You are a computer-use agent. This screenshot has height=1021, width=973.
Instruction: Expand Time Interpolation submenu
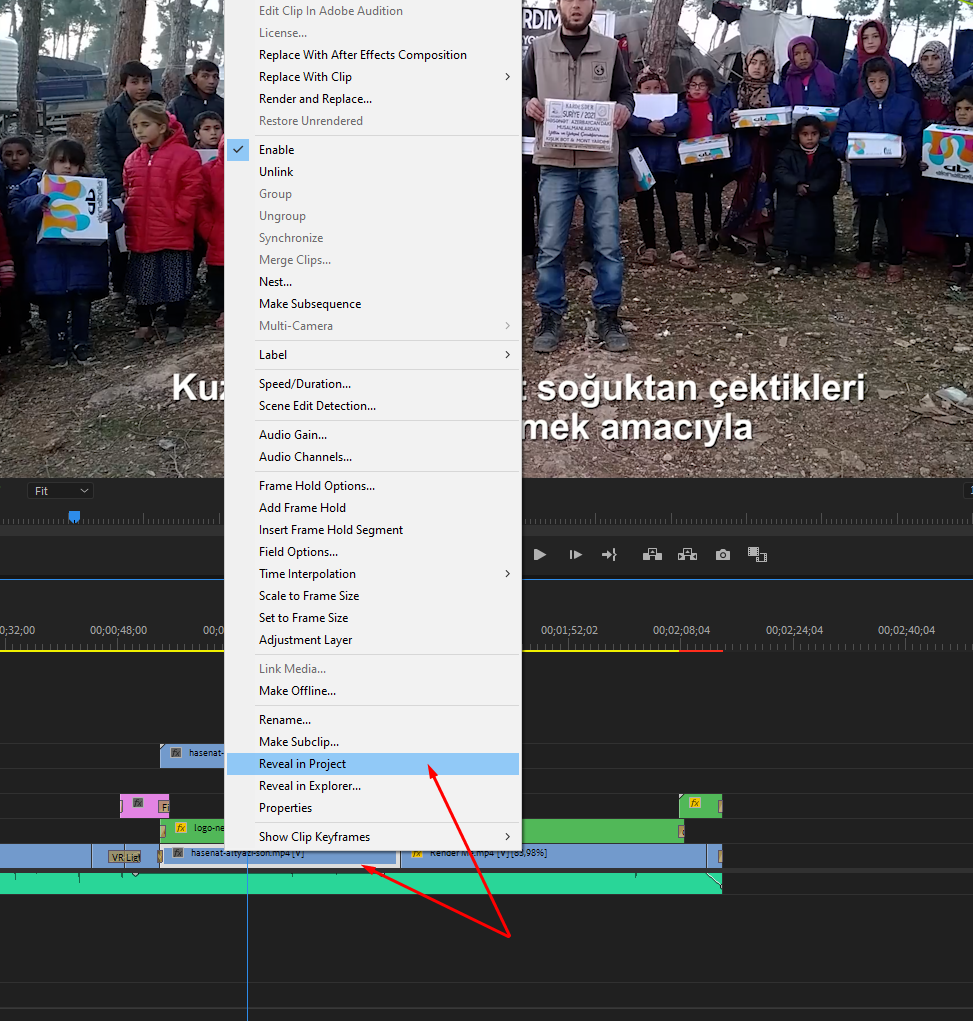pyautogui.click(x=373, y=574)
